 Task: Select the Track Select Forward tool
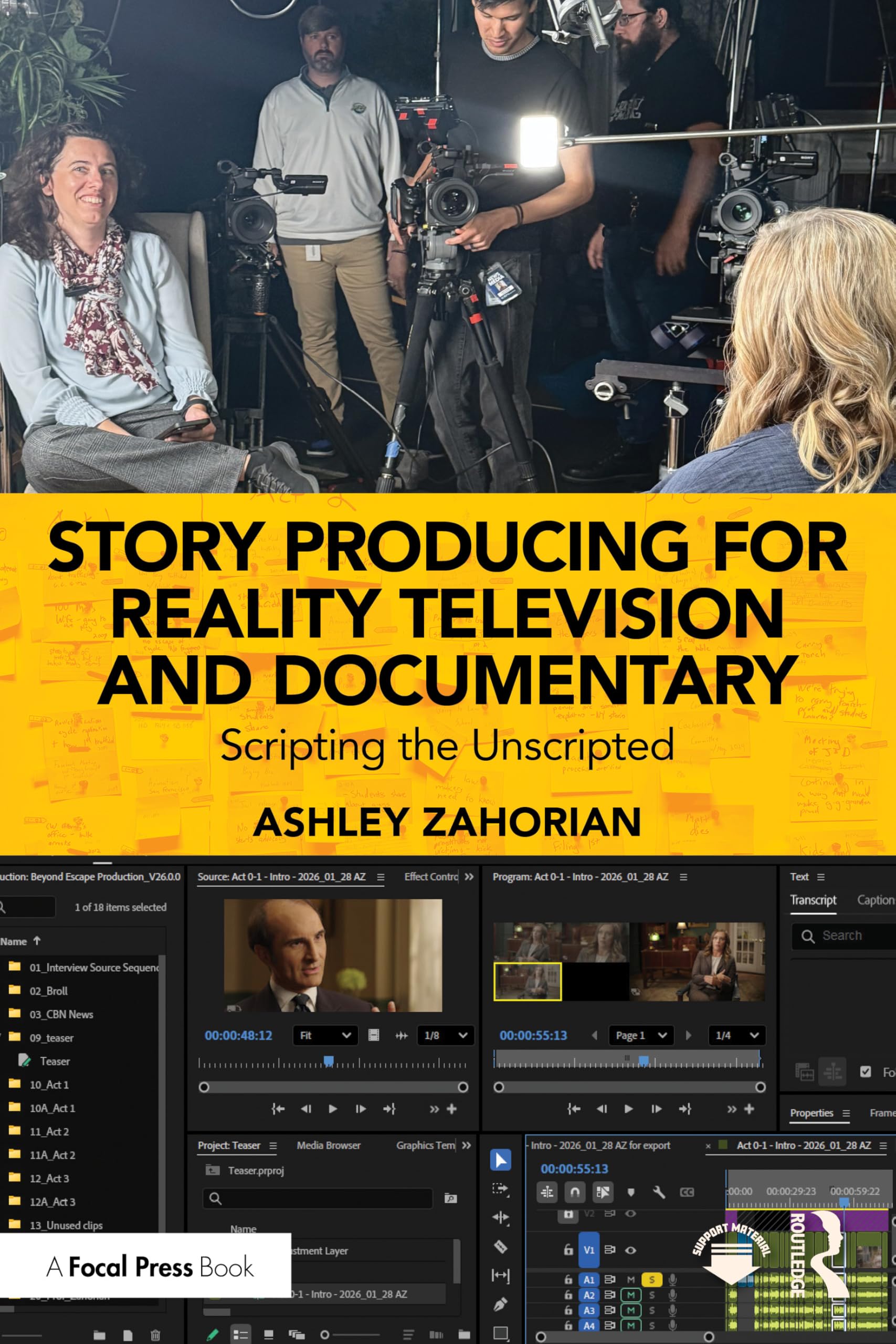500,1189
